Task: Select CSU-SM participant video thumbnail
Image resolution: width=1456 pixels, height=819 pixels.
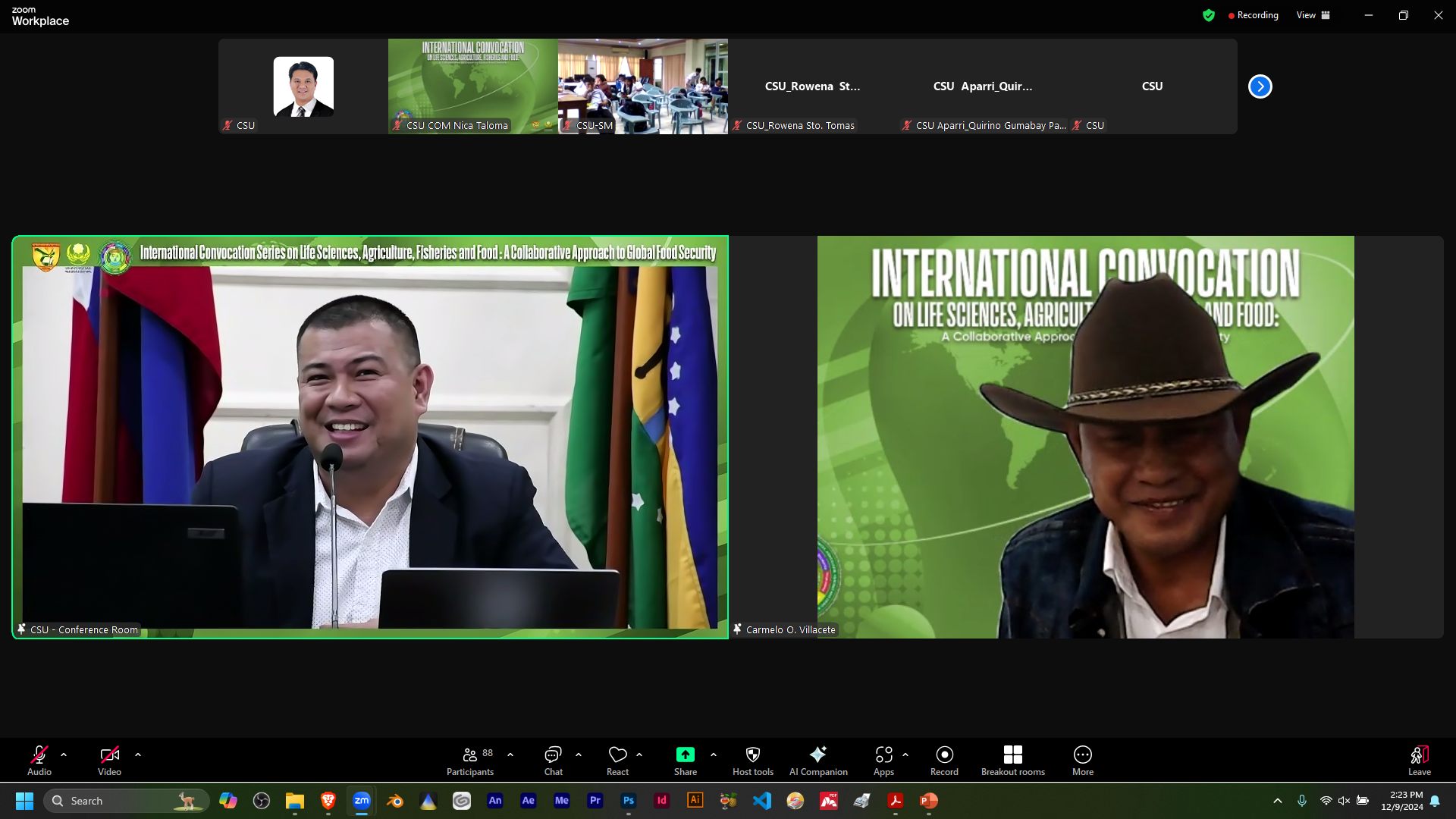Action: pos(642,86)
